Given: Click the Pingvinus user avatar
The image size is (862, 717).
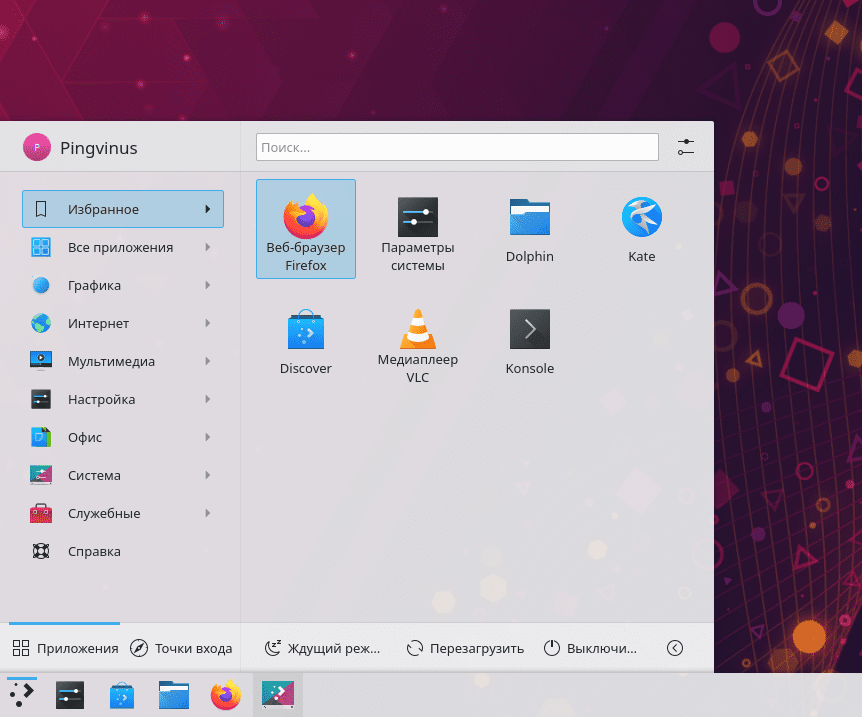Looking at the screenshot, I should [37, 148].
